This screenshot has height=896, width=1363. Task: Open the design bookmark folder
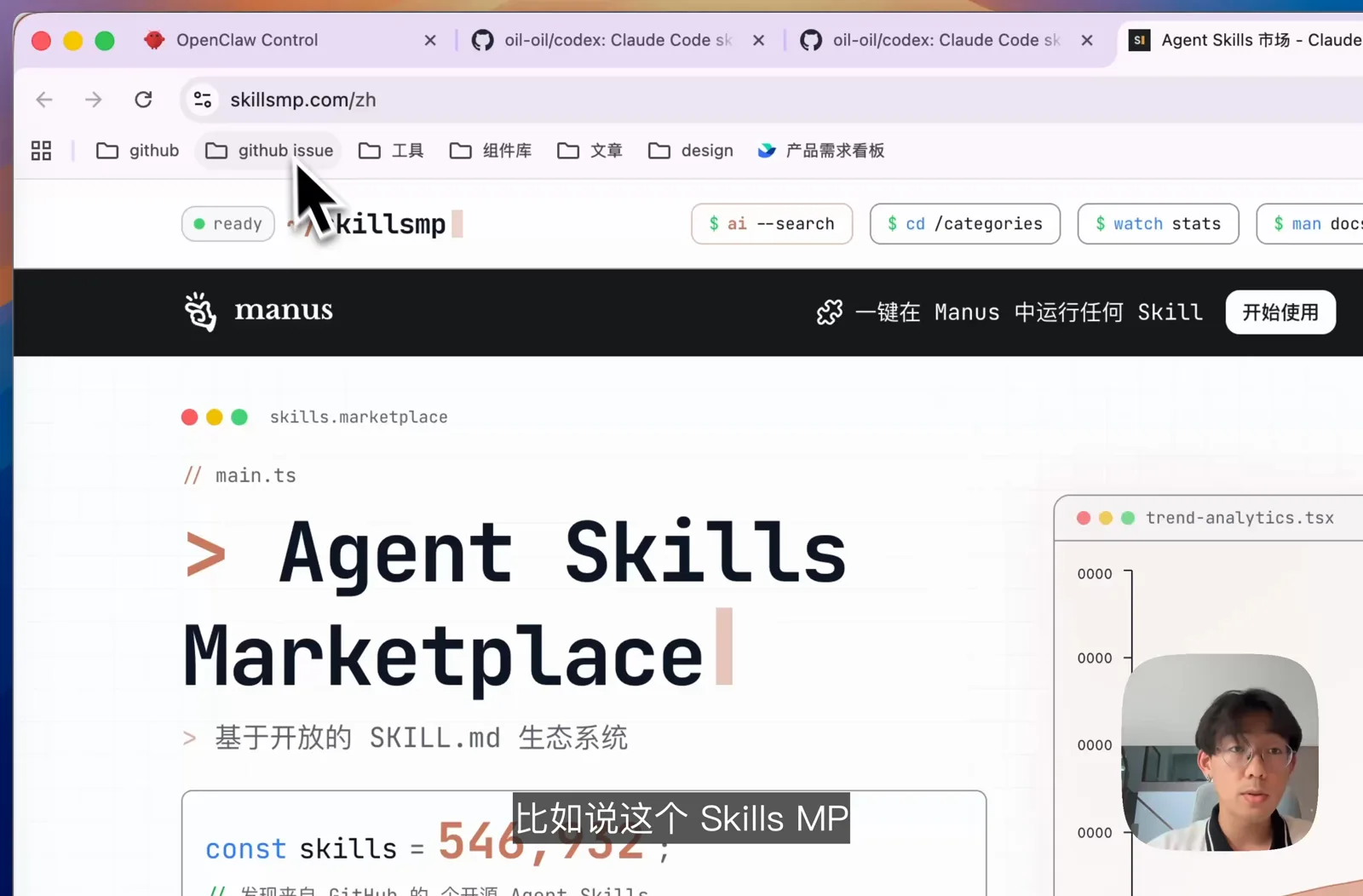coord(691,151)
